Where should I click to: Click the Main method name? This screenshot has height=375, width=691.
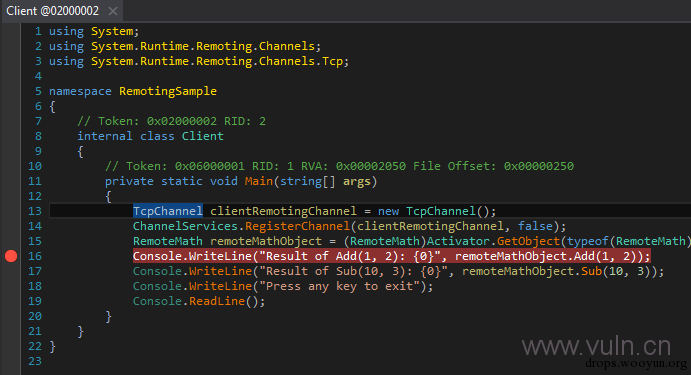click(x=259, y=181)
